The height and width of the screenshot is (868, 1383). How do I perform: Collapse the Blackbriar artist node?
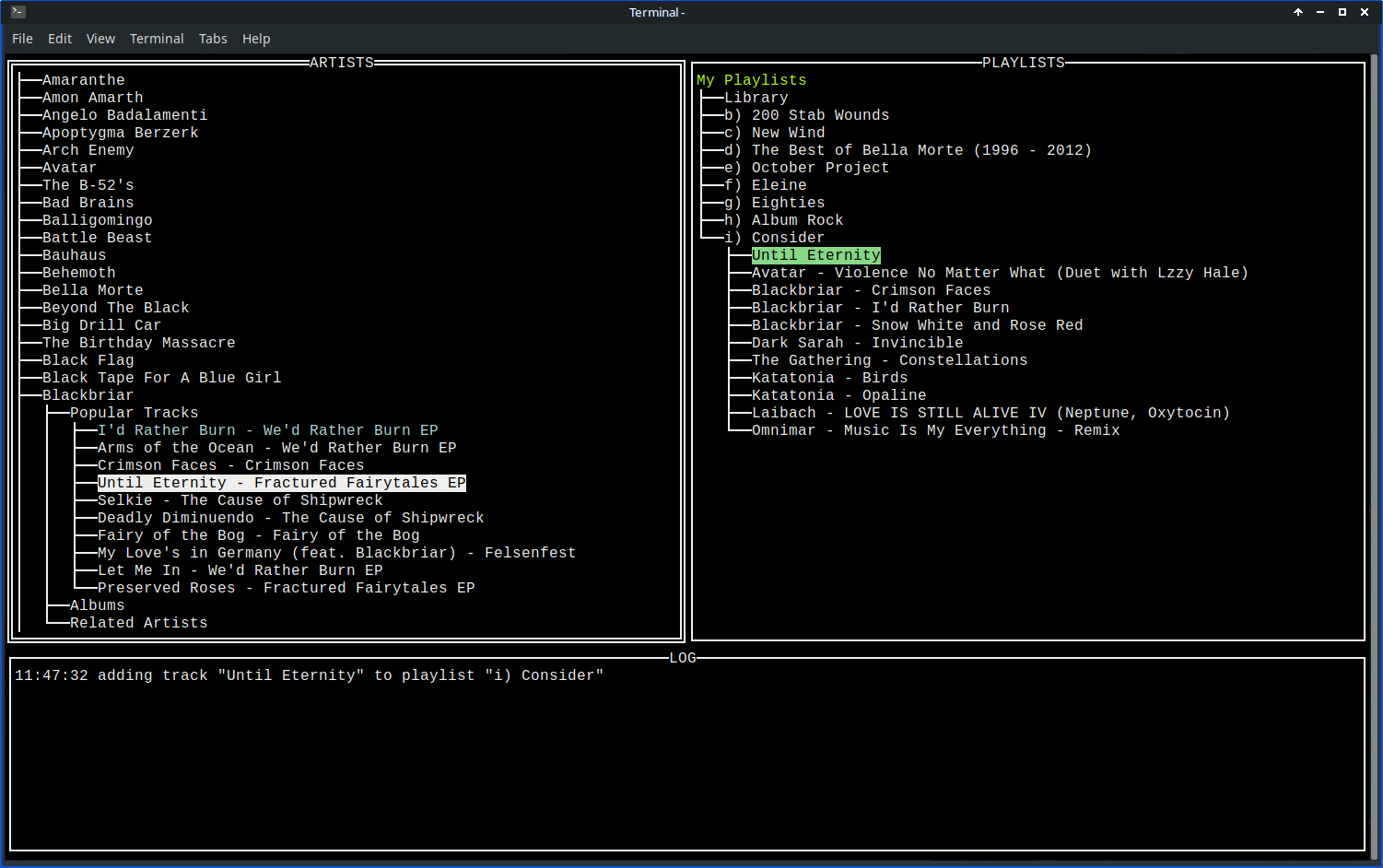pyautogui.click(x=88, y=395)
